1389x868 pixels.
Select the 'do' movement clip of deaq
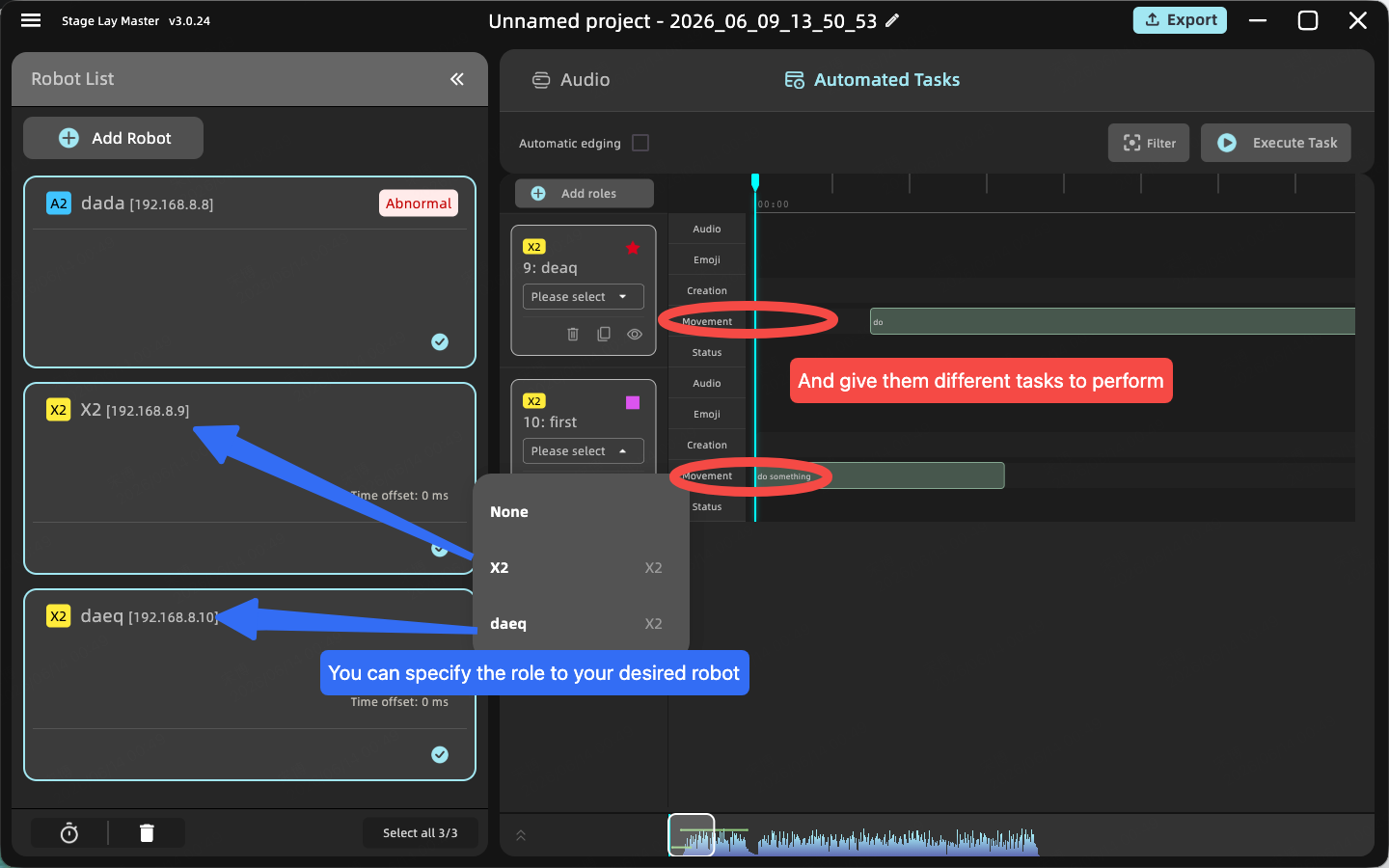1112,321
